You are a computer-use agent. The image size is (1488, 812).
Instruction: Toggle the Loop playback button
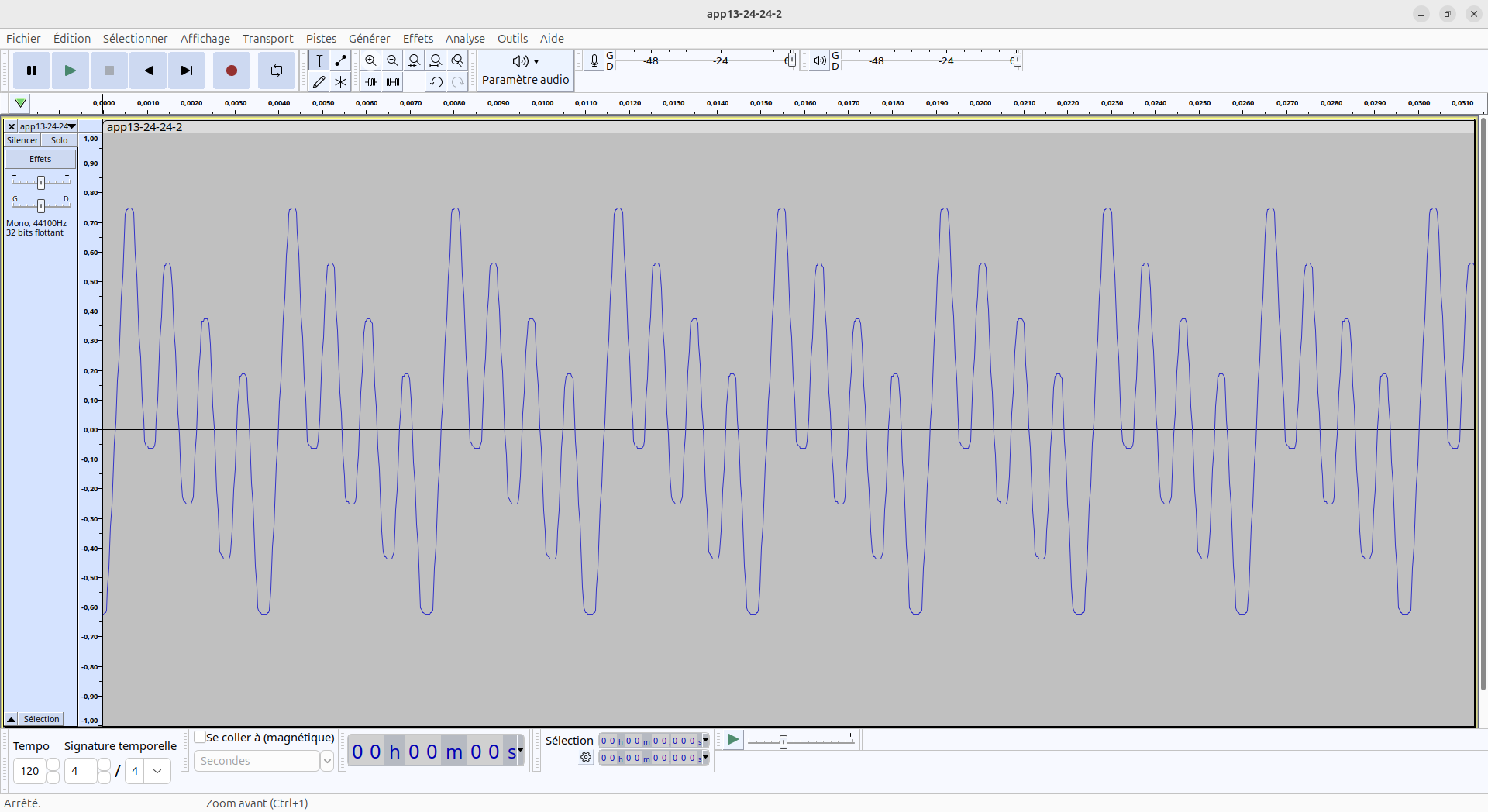276,71
